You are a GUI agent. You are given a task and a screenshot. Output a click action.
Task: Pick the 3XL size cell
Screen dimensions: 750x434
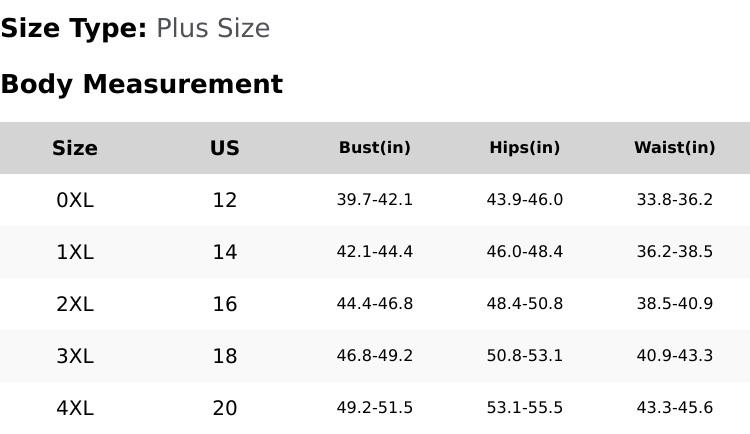(x=75, y=356)
